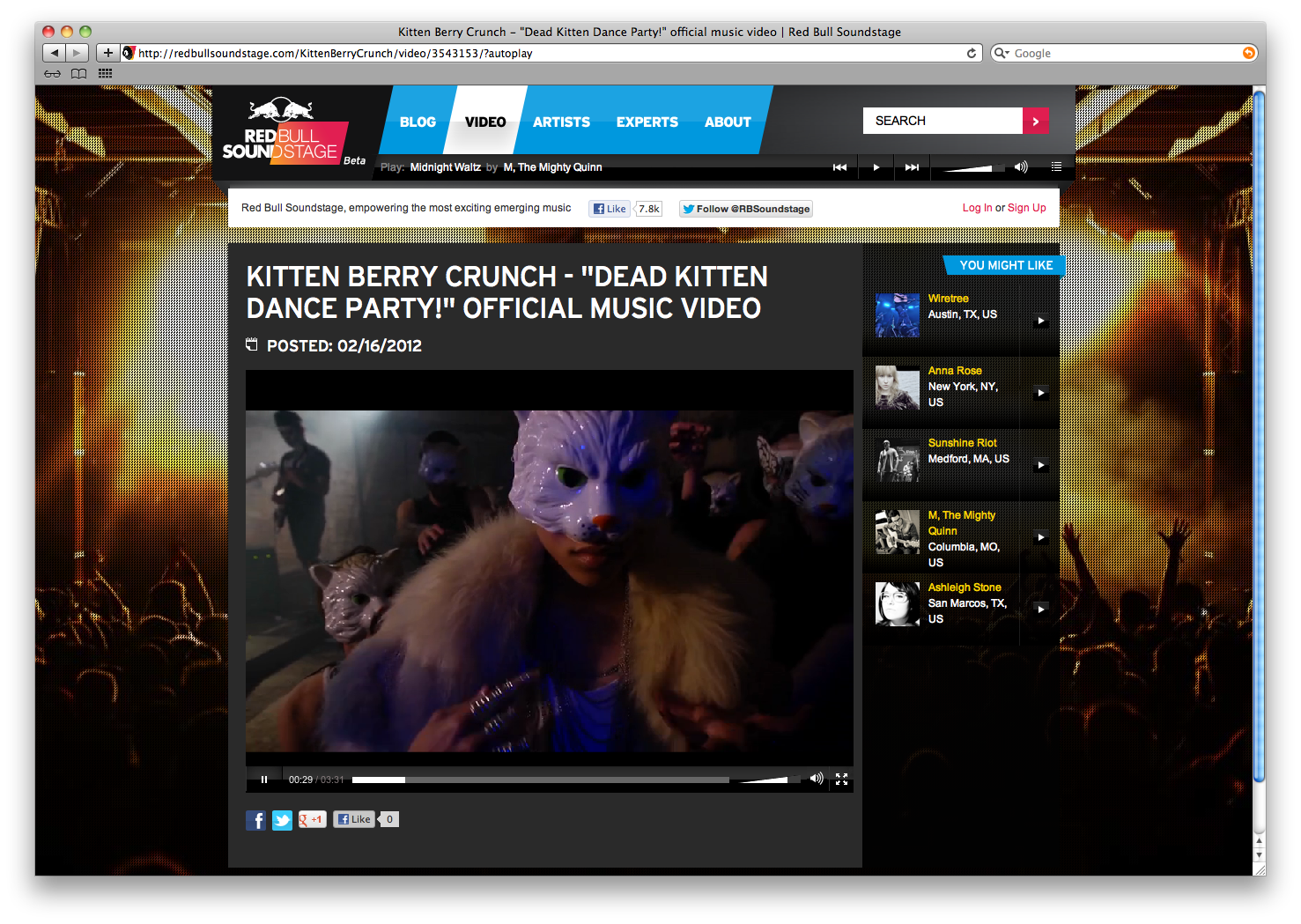Open the M, The Mighty Quinn thumbnail
This screenshot has height=924, width=1301.
898,532
